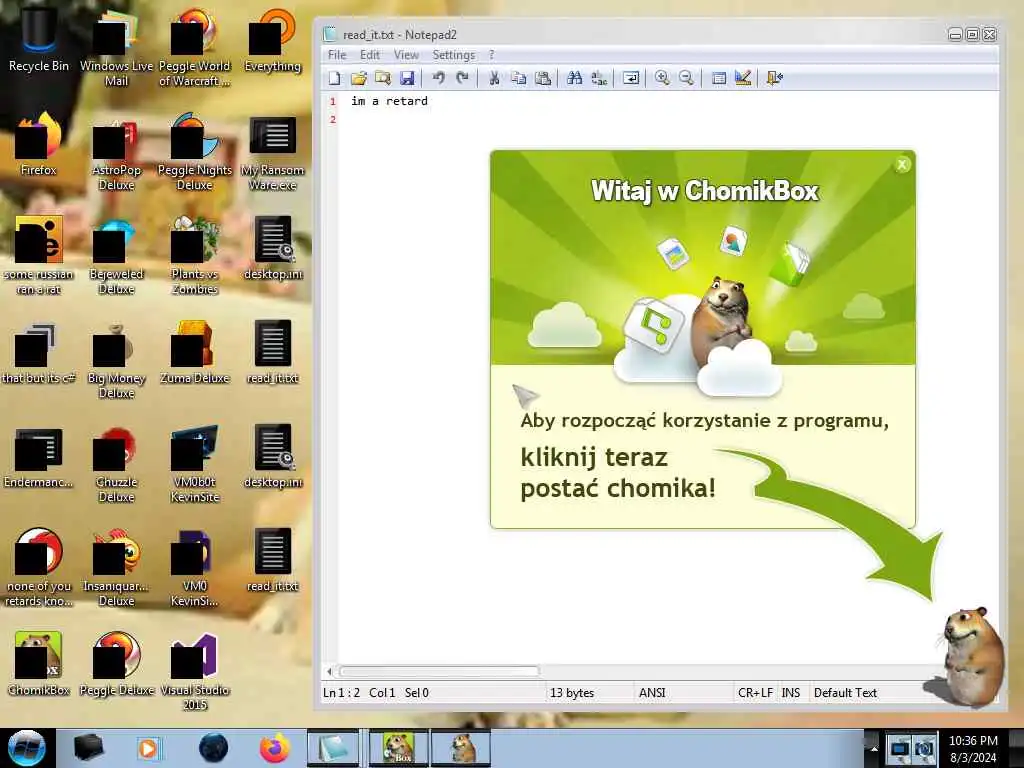This screenshot has width=1024, height=768.
Task: Click the Browse files icon in Notepad2 toolbar
Action: pos(383,78)
